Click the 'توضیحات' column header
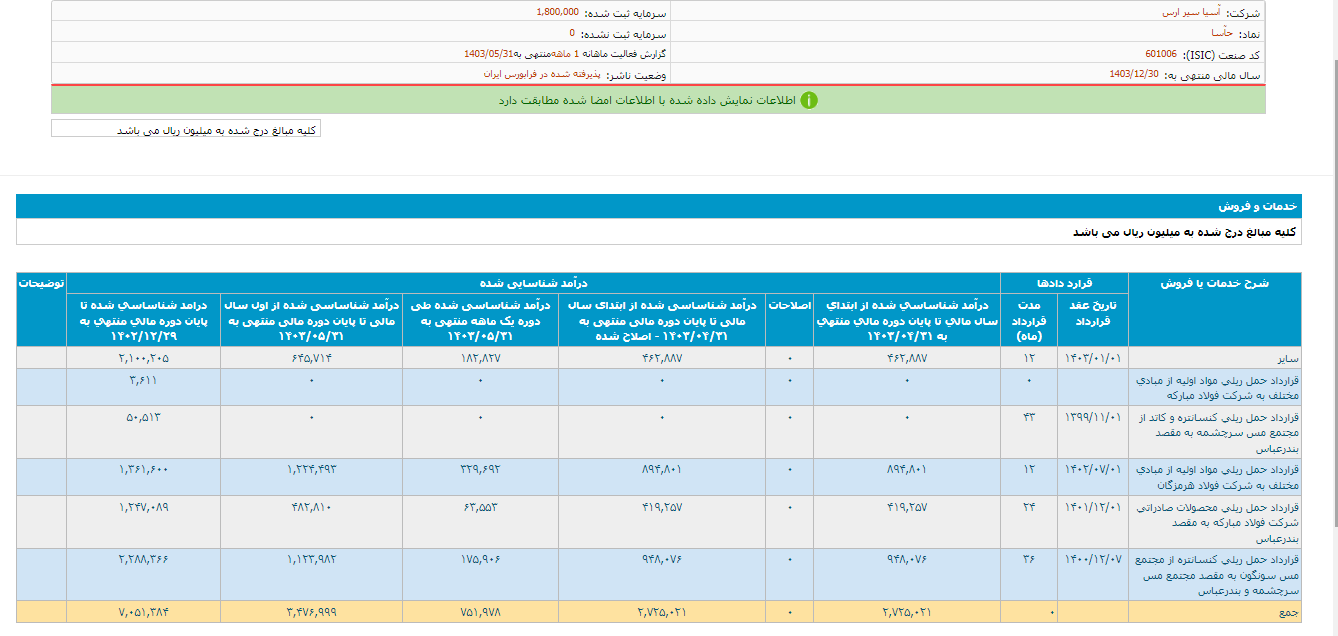Image resolution: width=1338 pixels, height=636 pixels. pyautogui.click(x=41, y=283)
